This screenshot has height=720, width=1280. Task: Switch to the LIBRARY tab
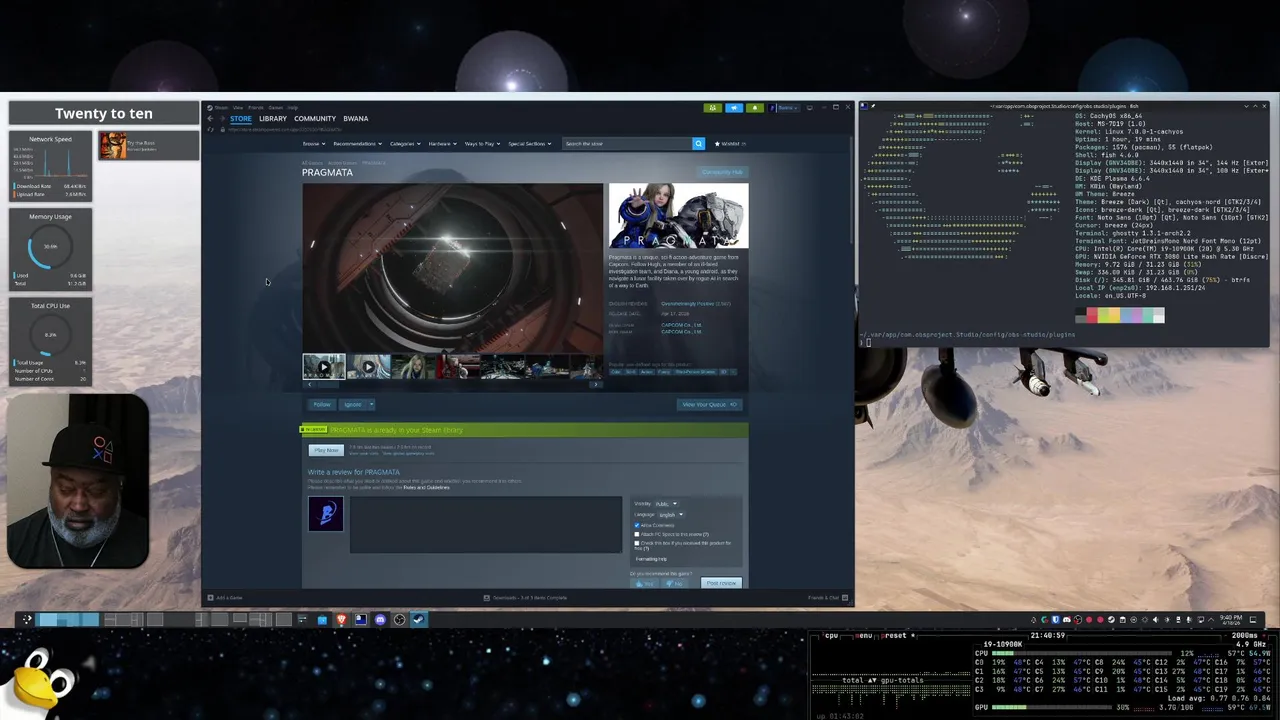click(x=273, y=119)
